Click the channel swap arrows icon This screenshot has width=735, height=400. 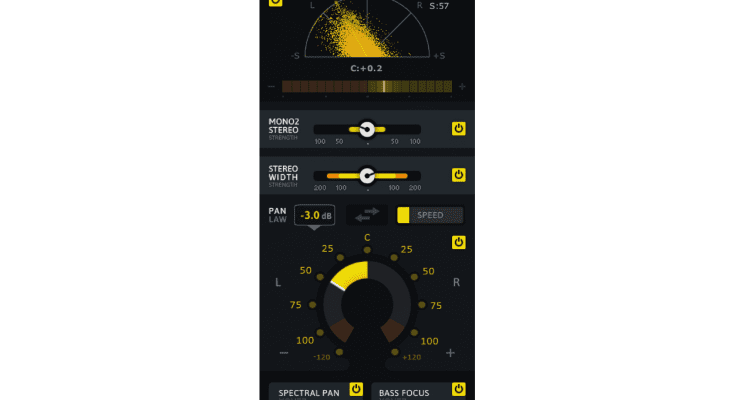coord(367,215)
